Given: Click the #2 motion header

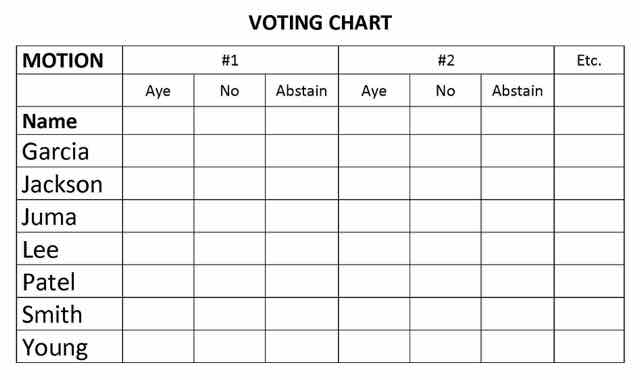Looking at the screenshot, I should 446,60.
